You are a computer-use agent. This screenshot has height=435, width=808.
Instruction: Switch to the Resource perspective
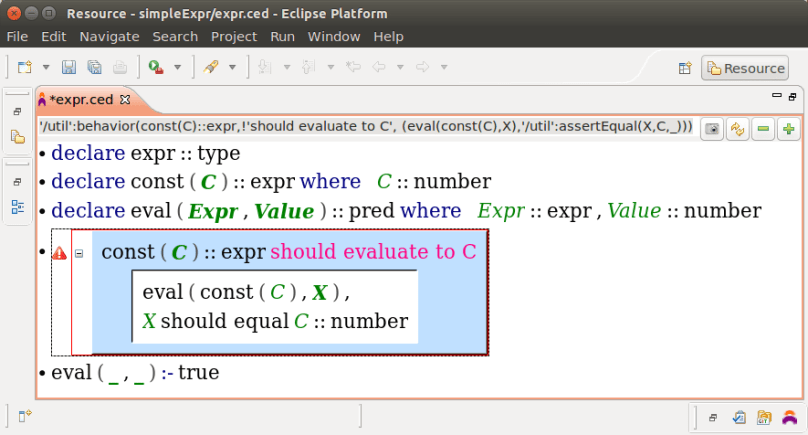pos(745,68)
